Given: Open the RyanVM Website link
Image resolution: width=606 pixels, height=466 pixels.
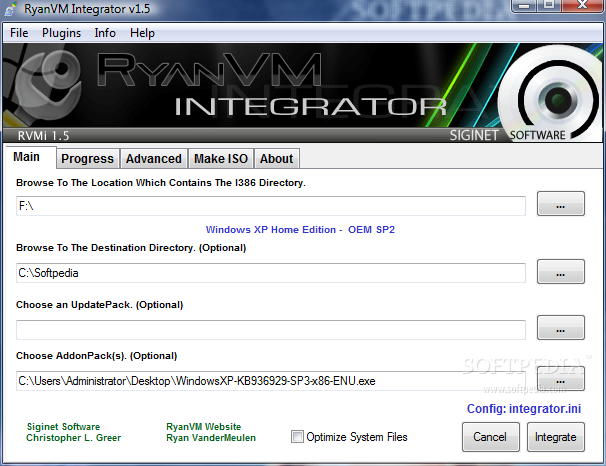Looking at the screenshot, I should point(203,427).
